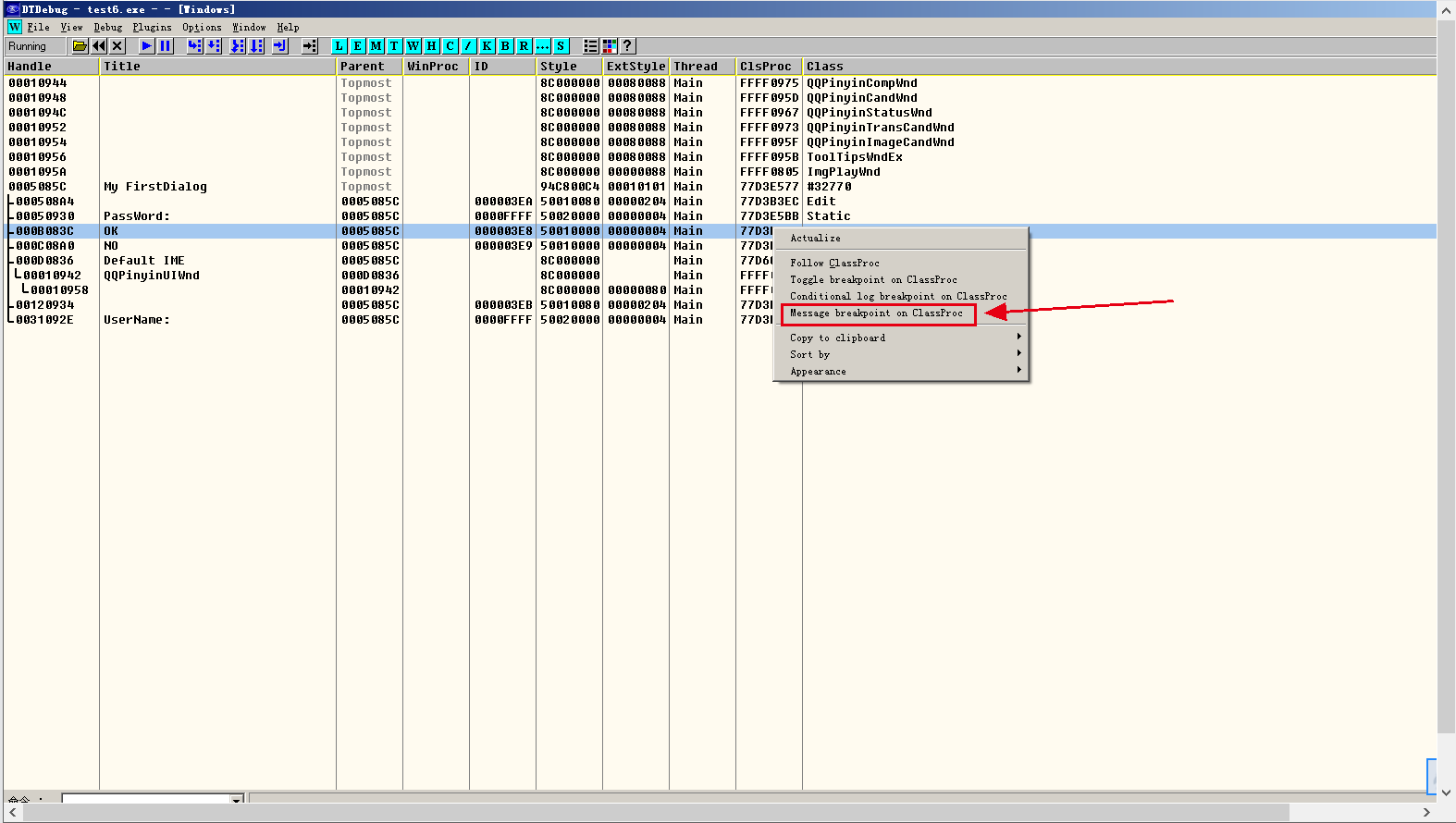Select the My FirstDialog window row

720,187
